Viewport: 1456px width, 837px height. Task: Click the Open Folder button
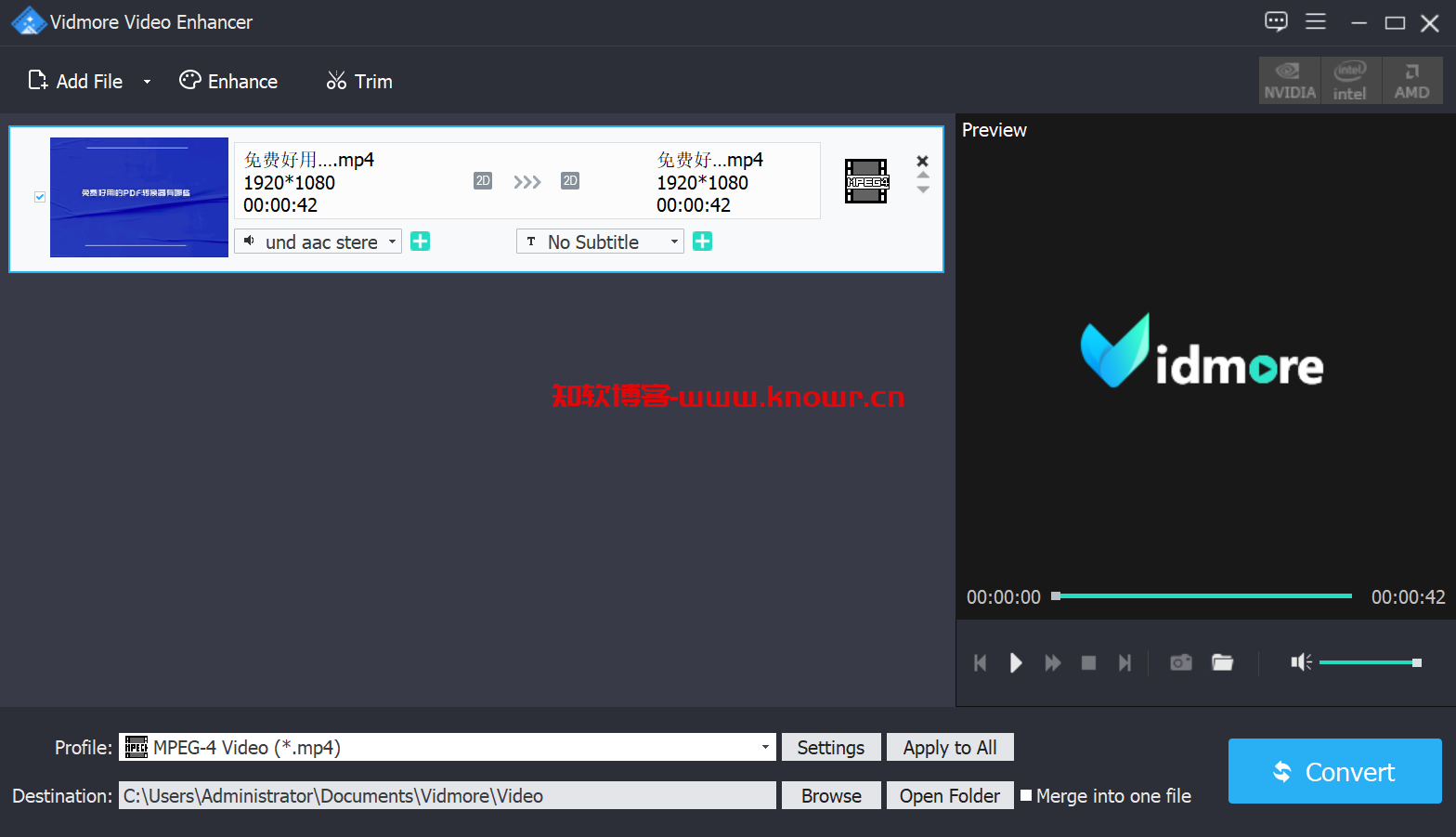(950, 795)
